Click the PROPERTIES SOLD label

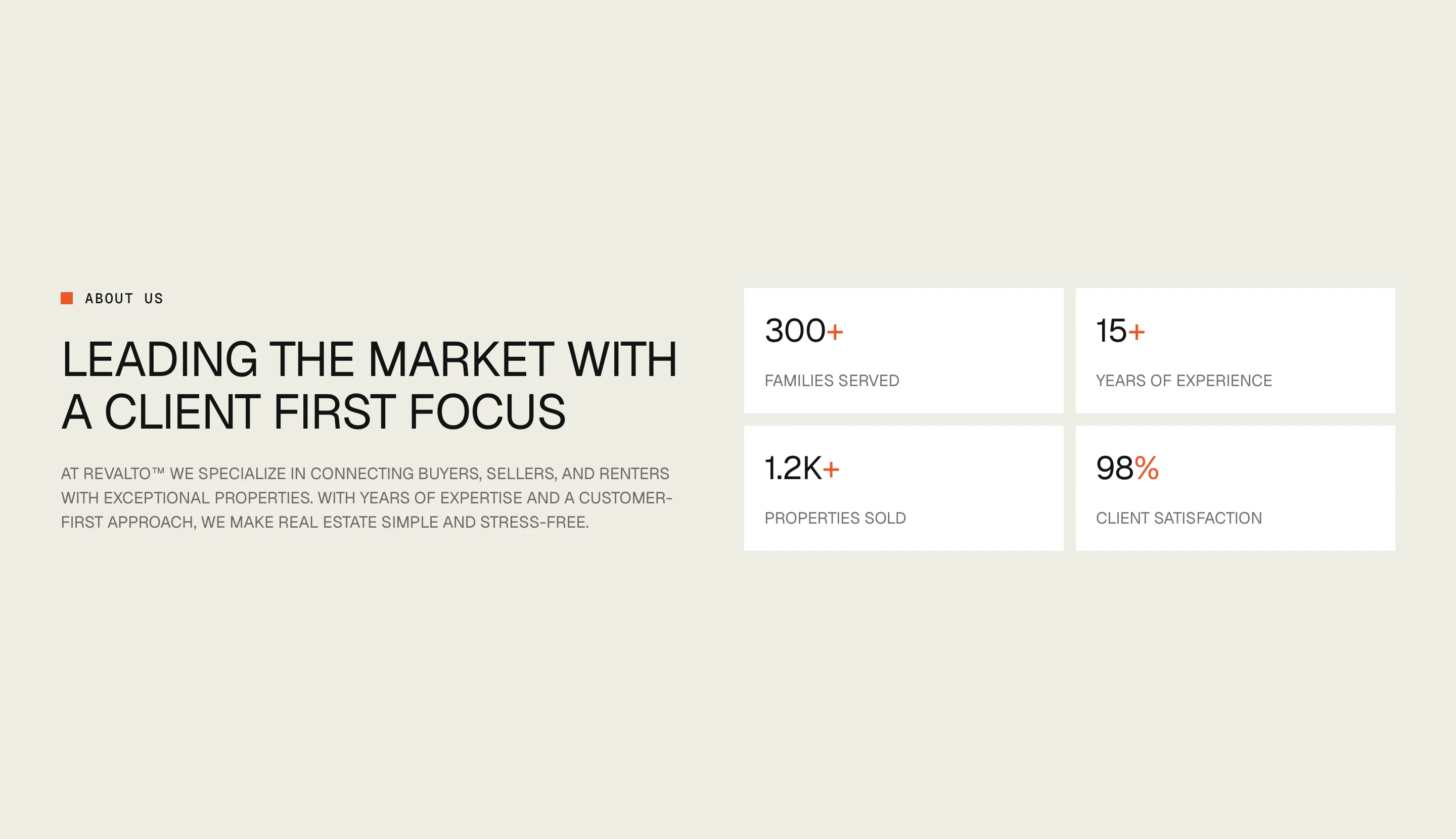point(835,519)
